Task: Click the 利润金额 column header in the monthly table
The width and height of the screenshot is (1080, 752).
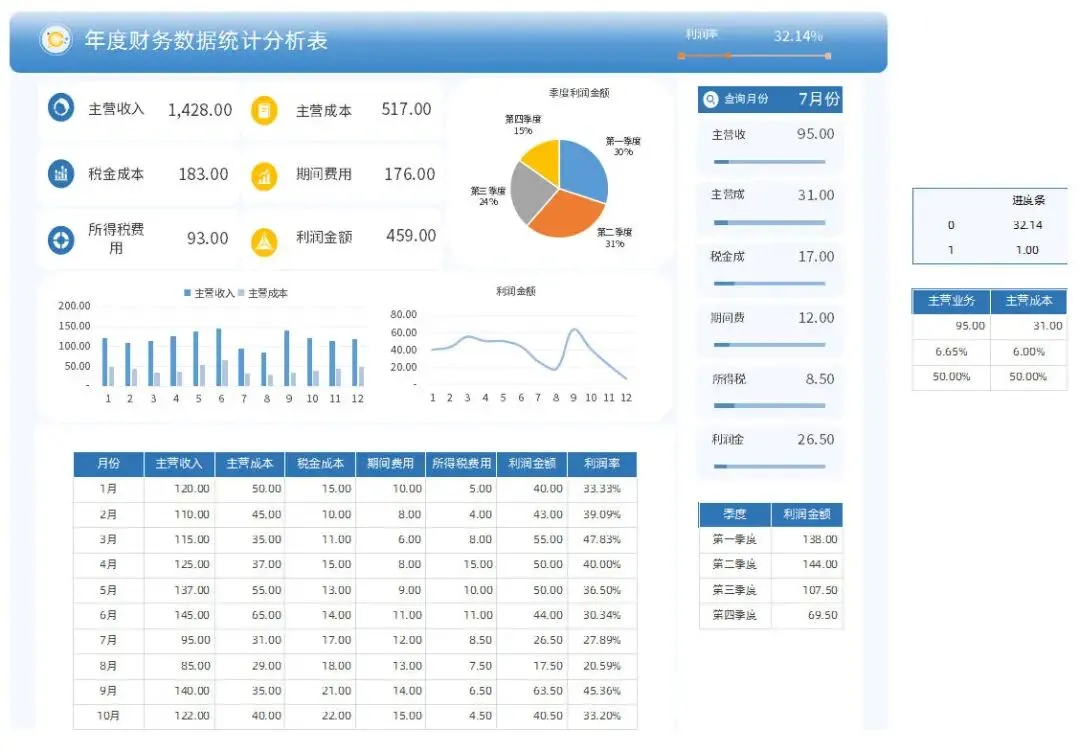Action: pyautogui.click(x=532, y=463)
